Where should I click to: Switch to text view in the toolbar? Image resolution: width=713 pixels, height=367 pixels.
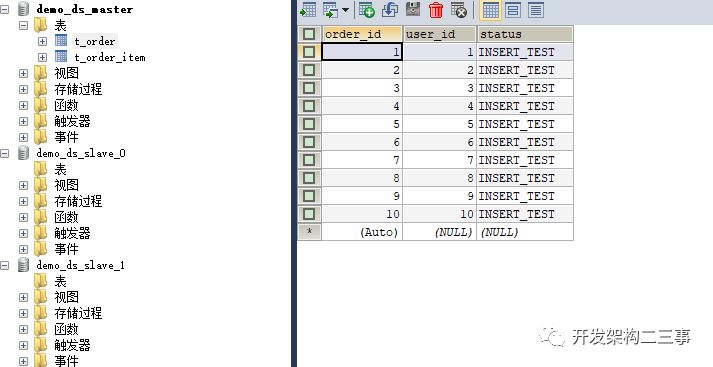(536, 10)
